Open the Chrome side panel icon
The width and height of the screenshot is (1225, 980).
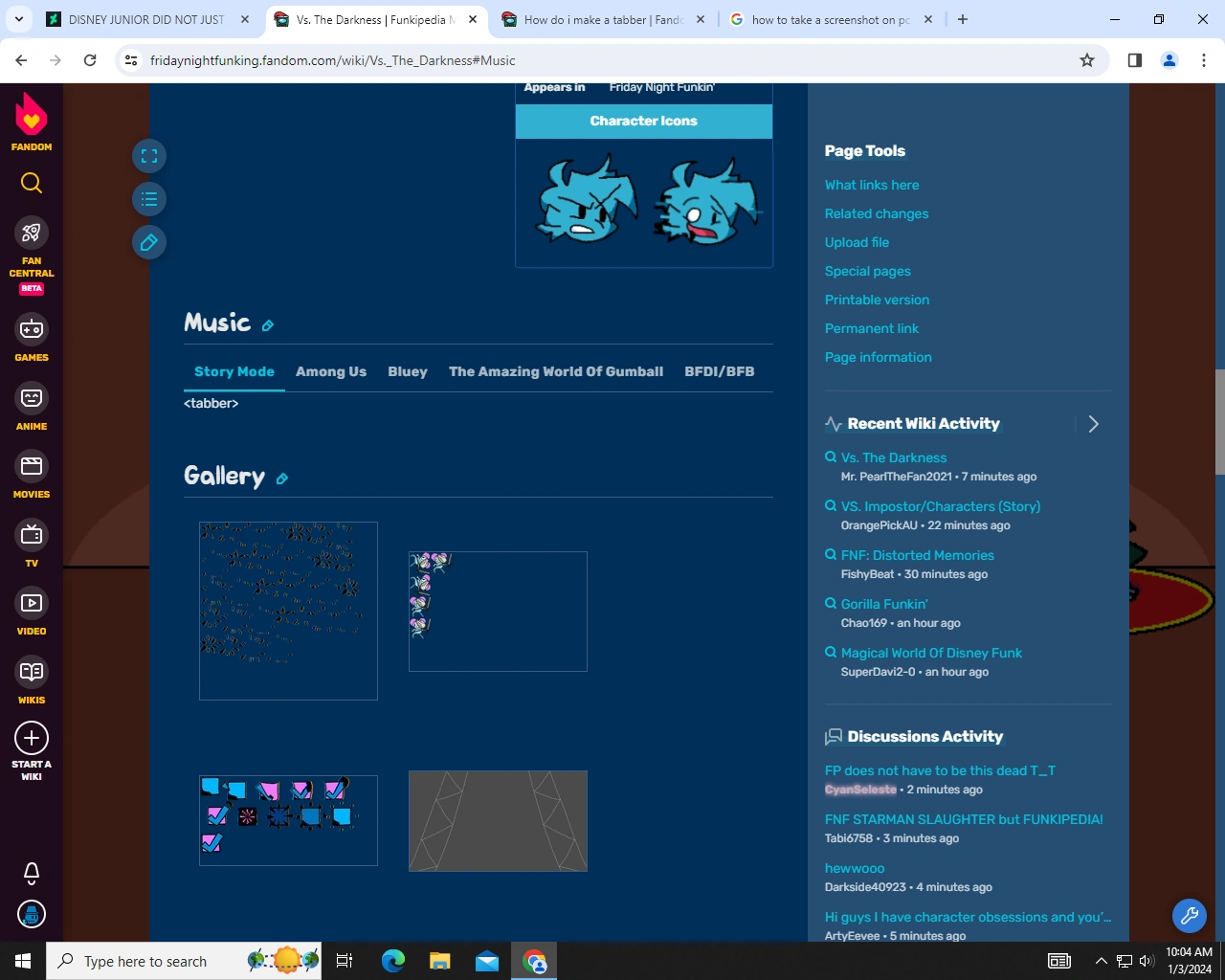(1135, 60)
